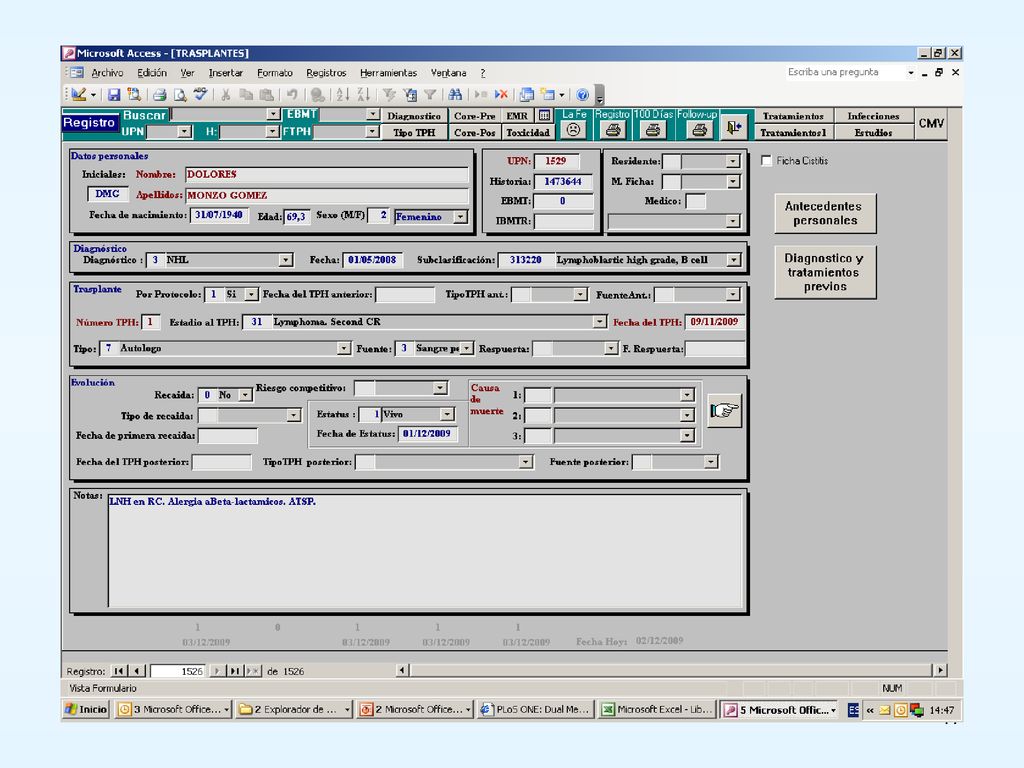Open the Toxicidad form button
The image size is (1024, 768).
(528, 133)
